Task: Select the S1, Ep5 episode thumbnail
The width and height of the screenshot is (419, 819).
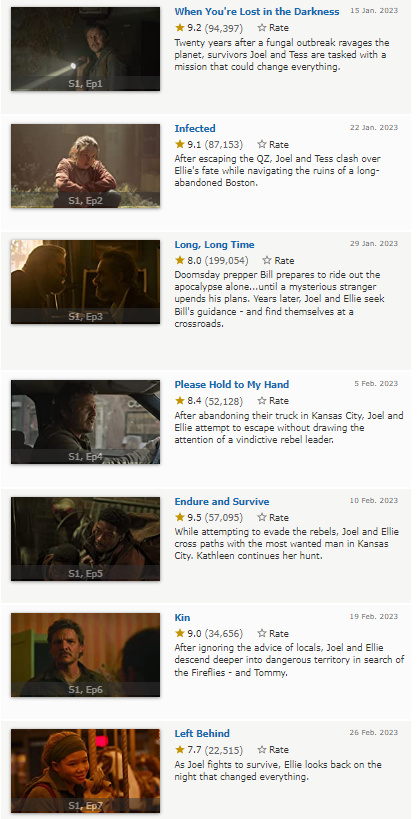Action: pos(86,539)
